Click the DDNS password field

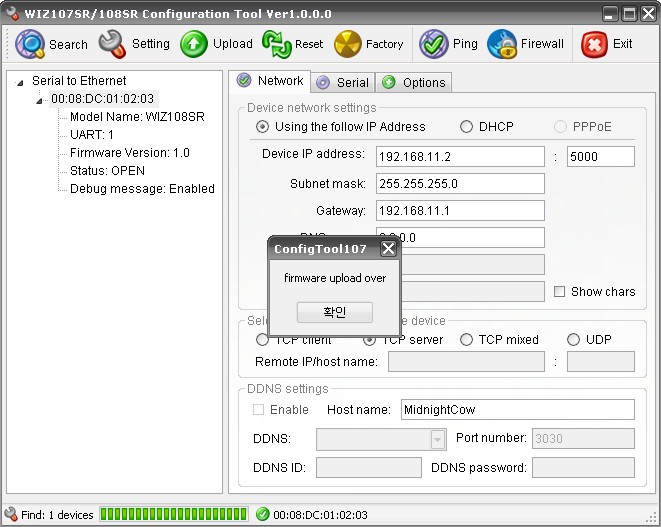pos(583,468)
